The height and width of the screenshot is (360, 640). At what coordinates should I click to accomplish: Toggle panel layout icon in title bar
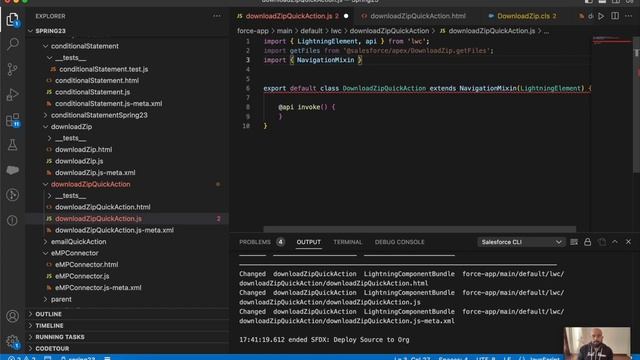pos(602,2)
